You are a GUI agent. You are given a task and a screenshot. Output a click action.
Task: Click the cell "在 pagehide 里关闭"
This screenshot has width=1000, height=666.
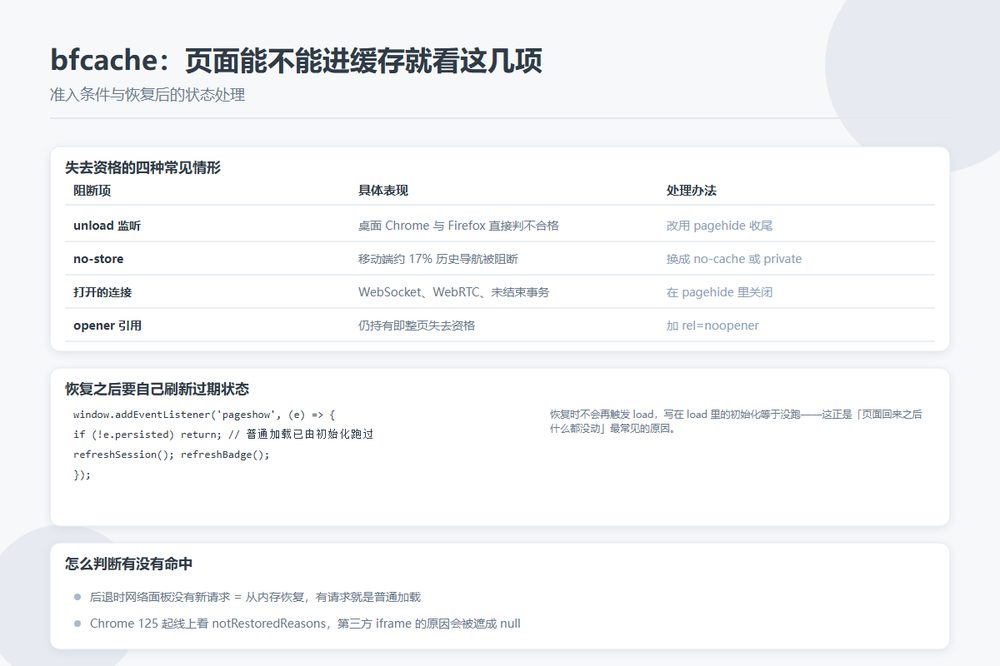point(719,292)
